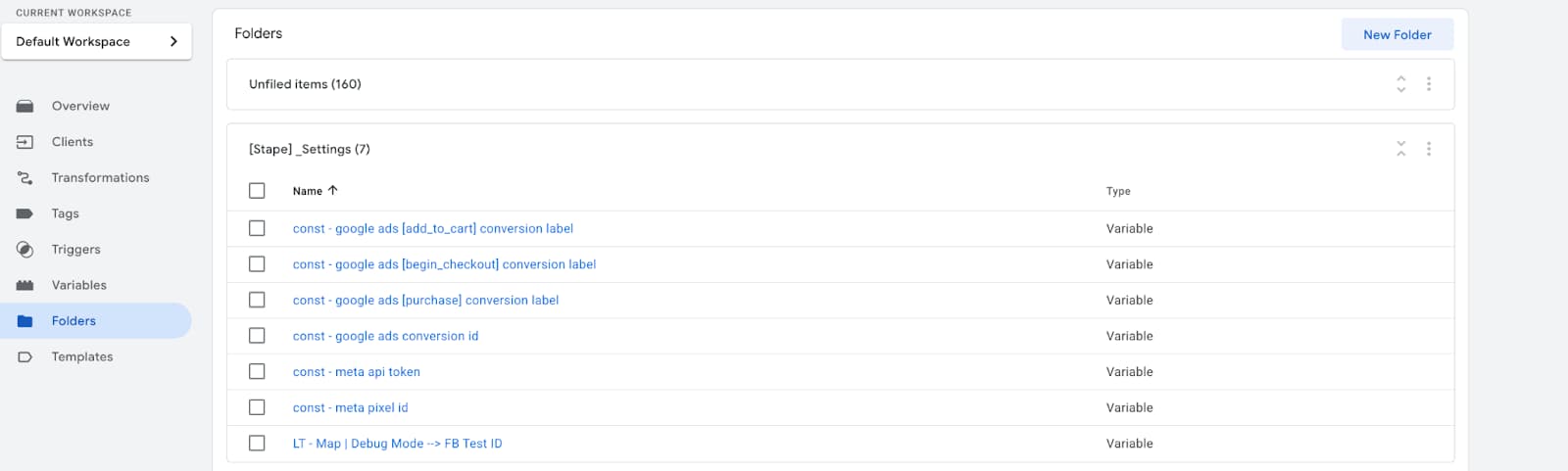Click the Templates outline icon
Image resolution: width=1568 pixels, height=471 pixels.
(24, 357)
